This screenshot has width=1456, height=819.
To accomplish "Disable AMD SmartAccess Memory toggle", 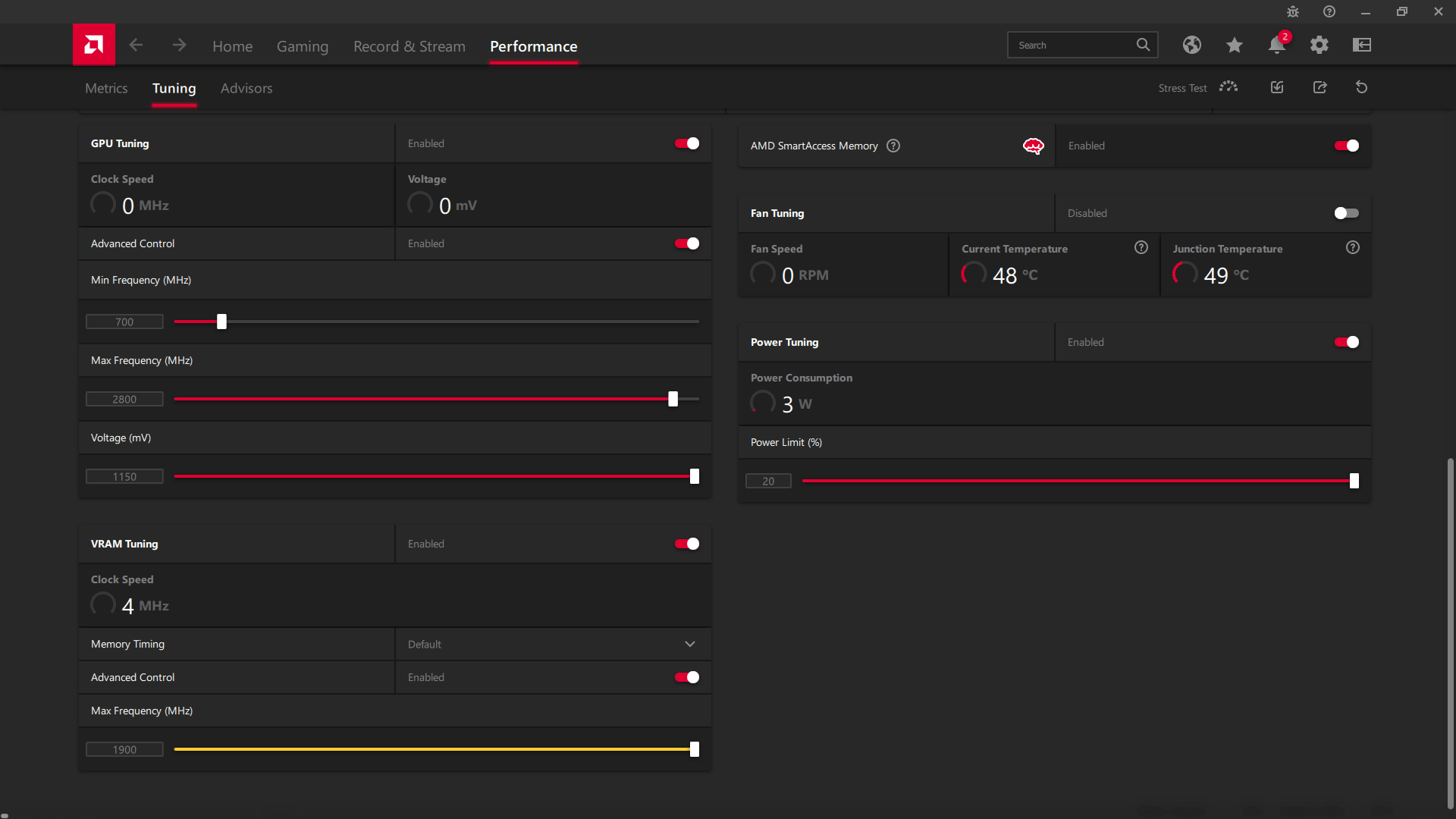I will click(1347, 146).
